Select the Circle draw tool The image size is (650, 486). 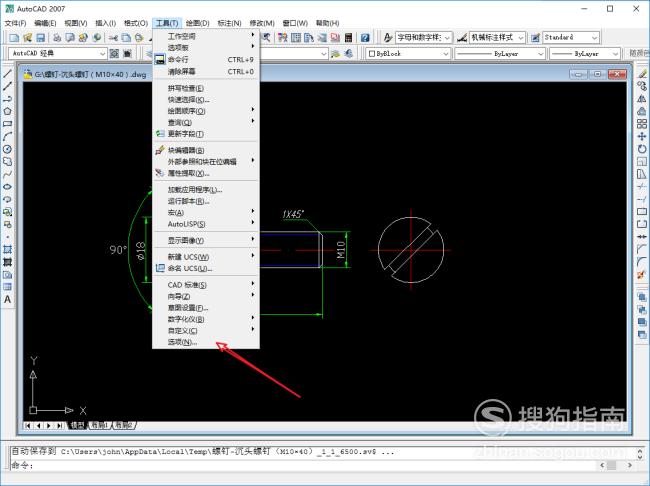[7, 149]
